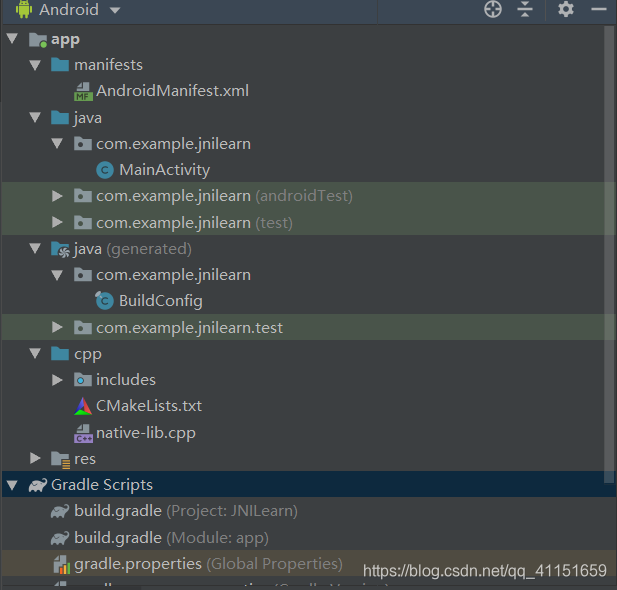Collapse the cpp folder
This screenshot has height=590, width=617.
[x=35, y=353]
